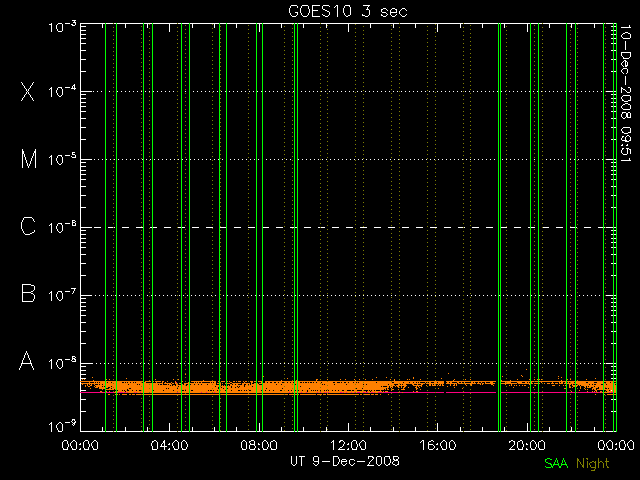640x480 pixels.
Task: Select the X flare class label
Action: [27, 91]
